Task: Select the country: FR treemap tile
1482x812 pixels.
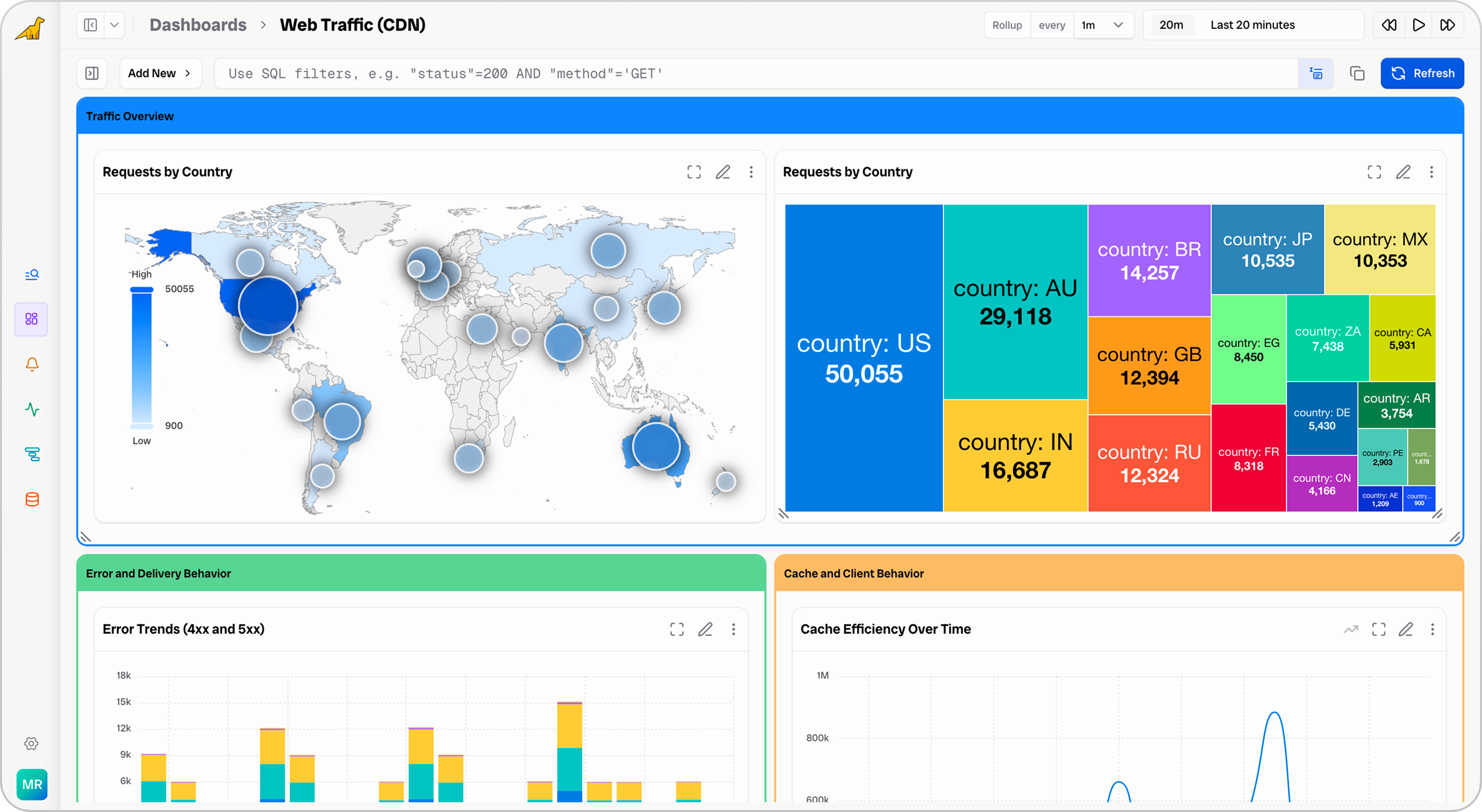Action: (1248, 458)
